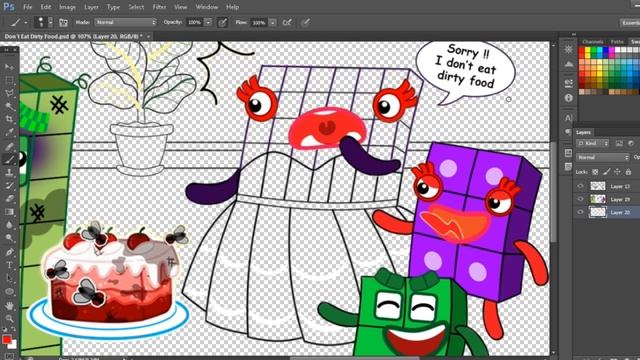This screenshot has width=640, height=360.
Task: Open the painting Mode dropdown
Action: coord(126,22)
